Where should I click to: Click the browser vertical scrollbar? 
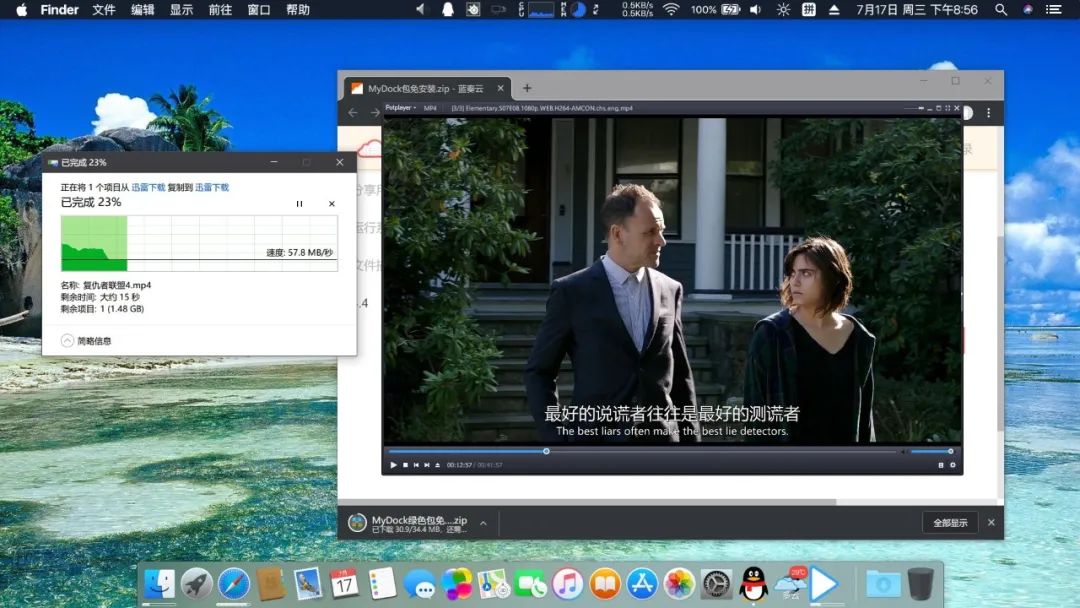(1000, 333)
